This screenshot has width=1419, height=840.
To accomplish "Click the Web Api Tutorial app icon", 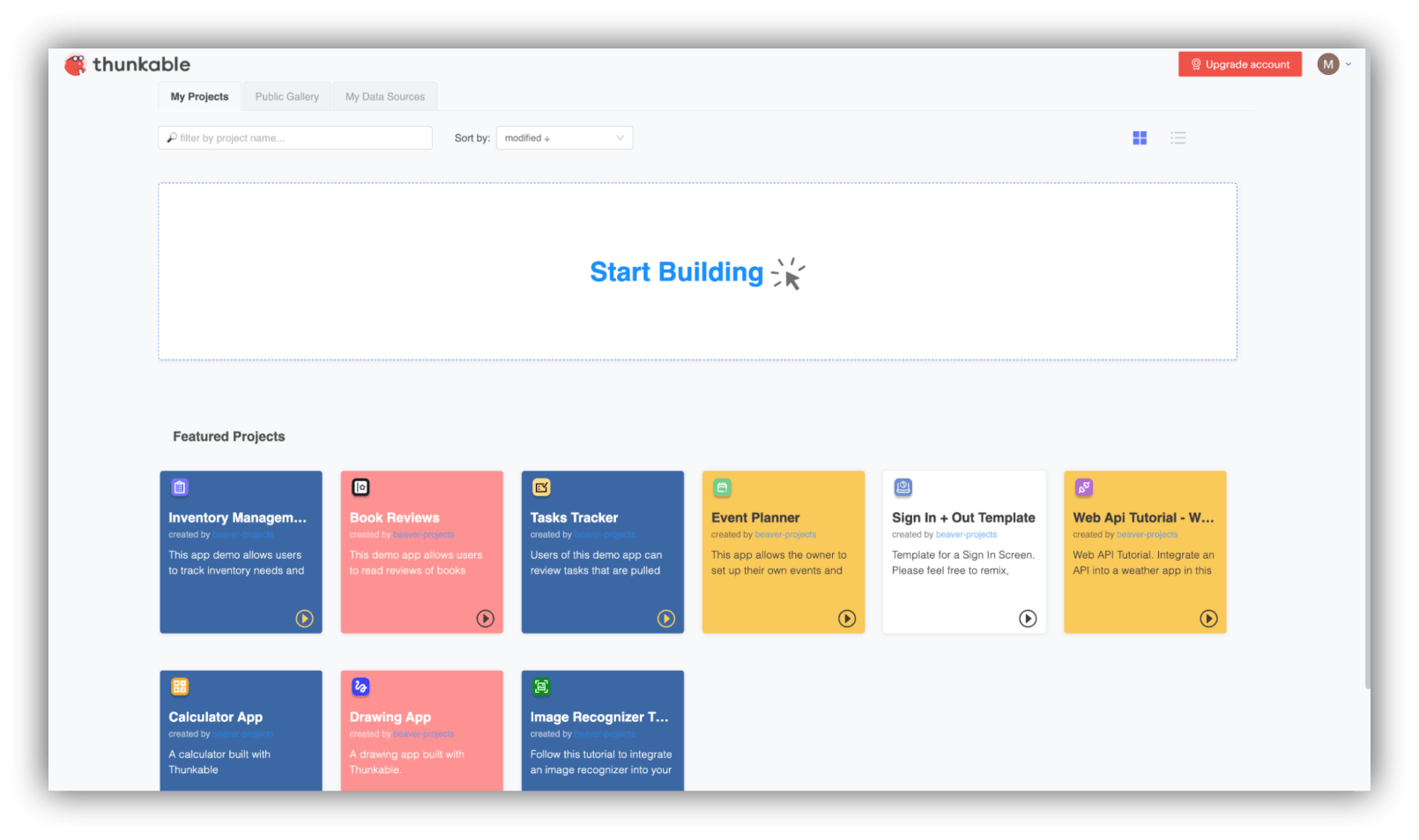I will click(1084, 487).
